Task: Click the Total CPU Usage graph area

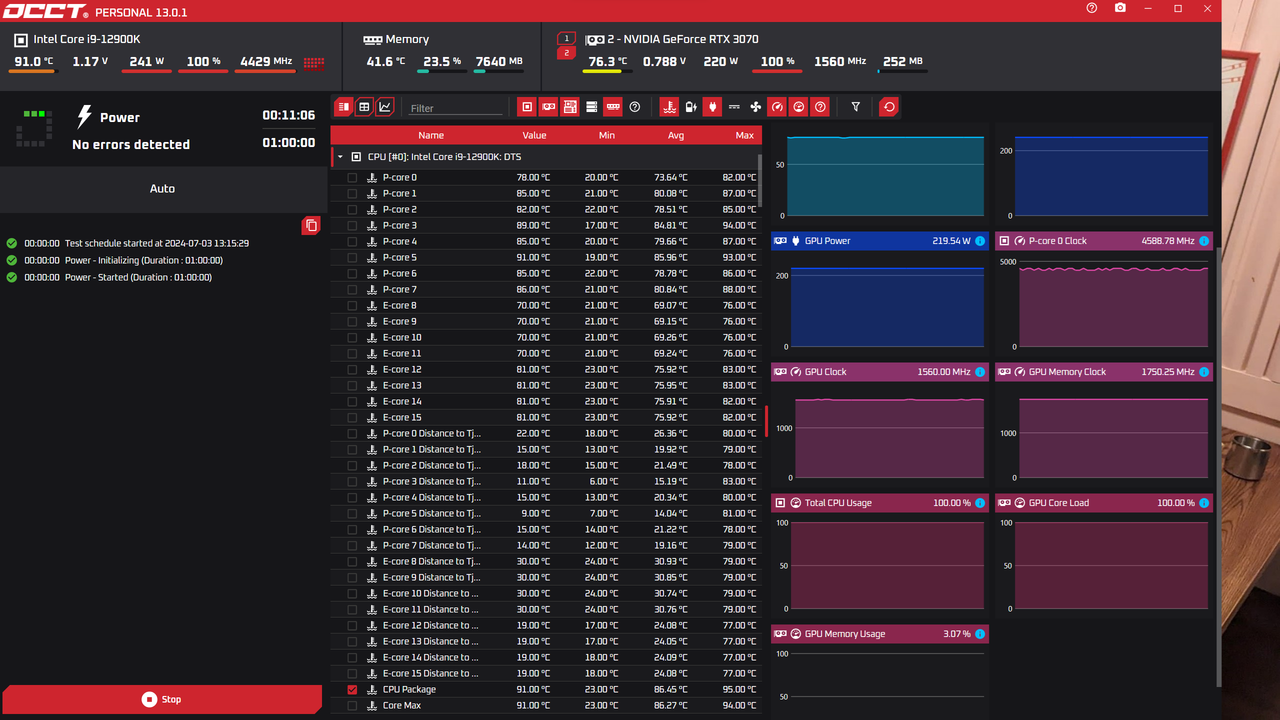Action: pyautogui.click(x=886, y=566)
